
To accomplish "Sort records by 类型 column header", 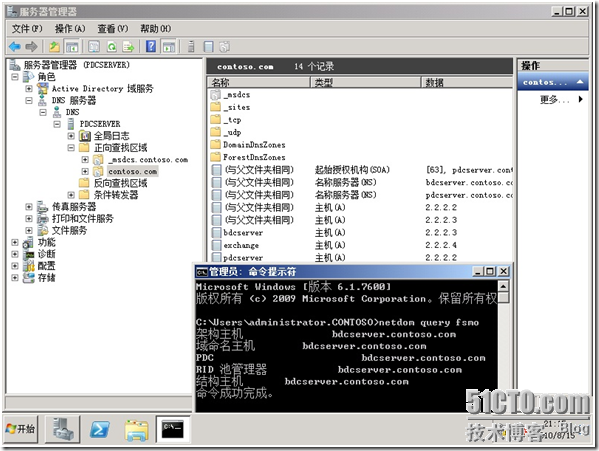I will pyautogui.click(x=366, y=82).
